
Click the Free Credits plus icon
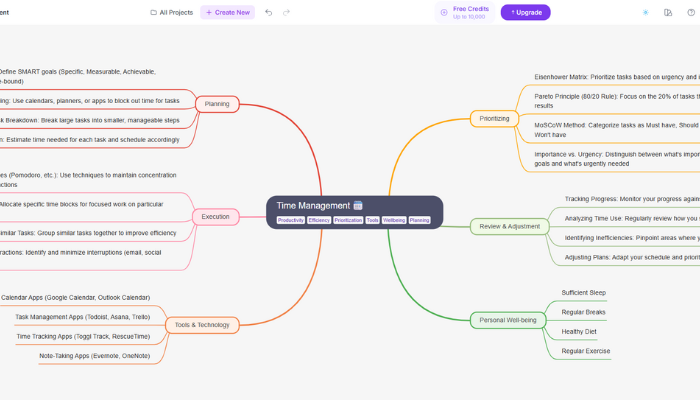click(444, 12)
